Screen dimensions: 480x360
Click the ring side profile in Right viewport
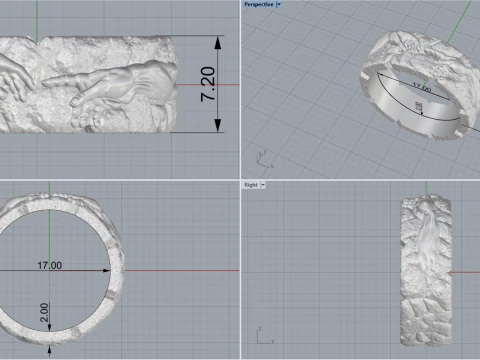pos(426,271)
